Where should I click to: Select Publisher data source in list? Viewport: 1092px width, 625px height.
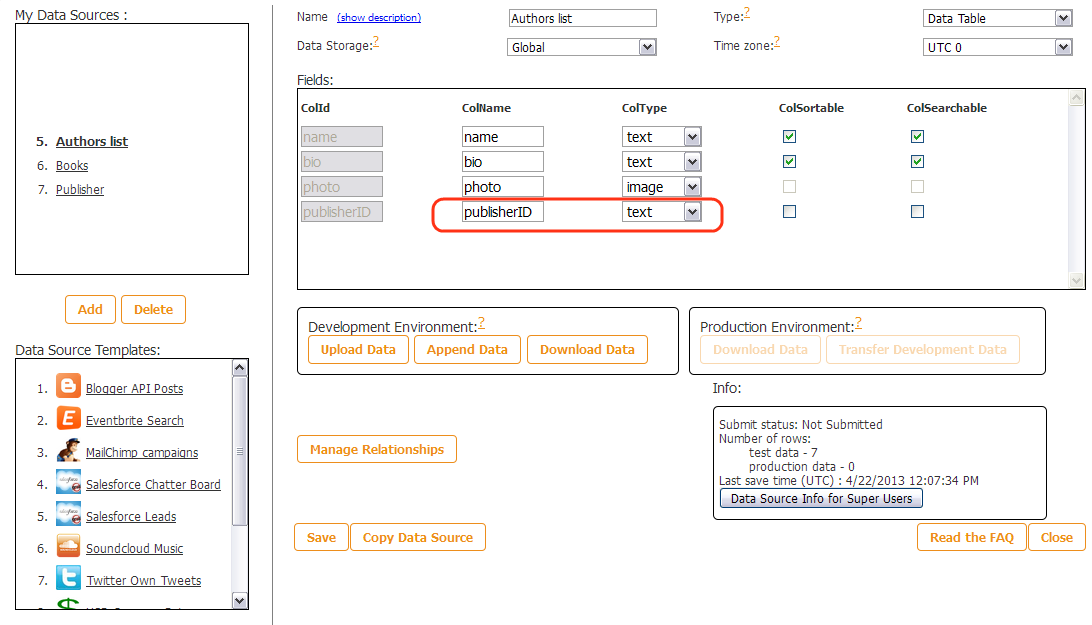(80, 190)
